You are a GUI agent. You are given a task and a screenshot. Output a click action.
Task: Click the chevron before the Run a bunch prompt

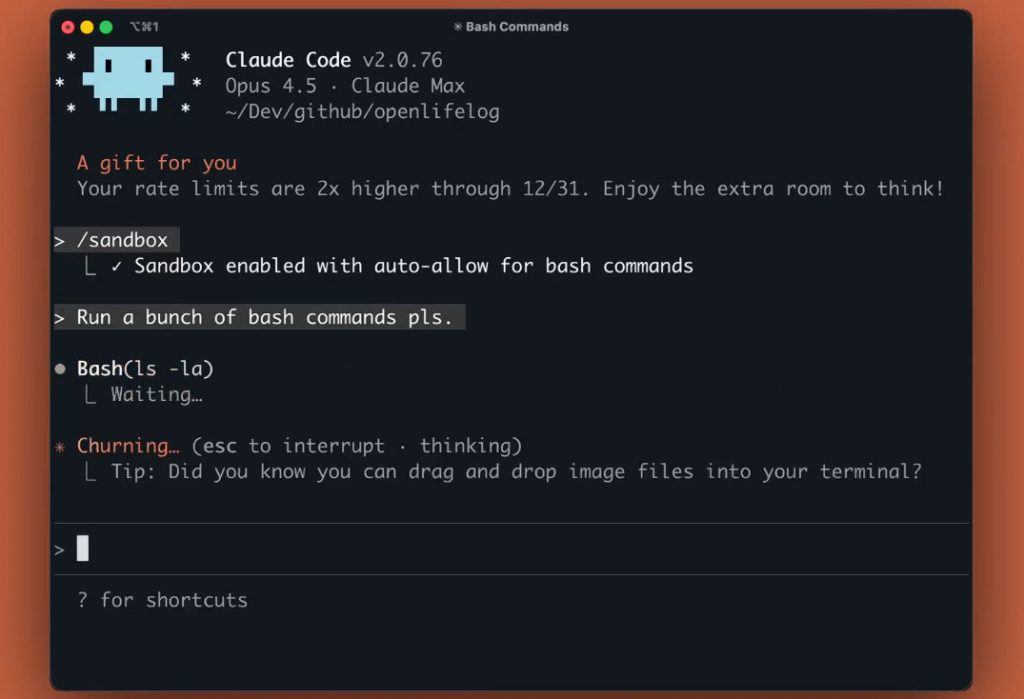pyautogui.click(x=60, y=318)
